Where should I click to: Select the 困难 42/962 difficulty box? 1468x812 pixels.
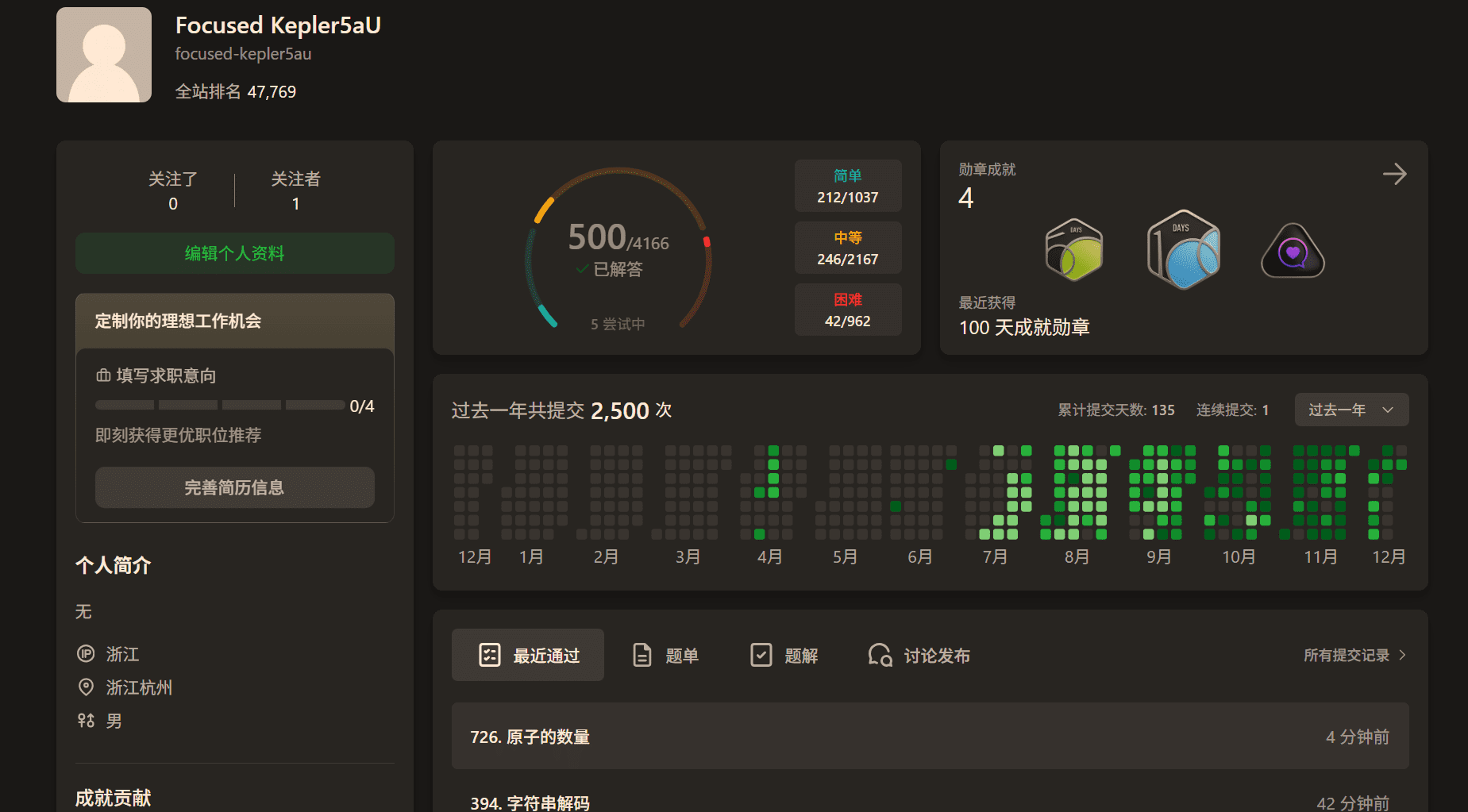point(848,310)
